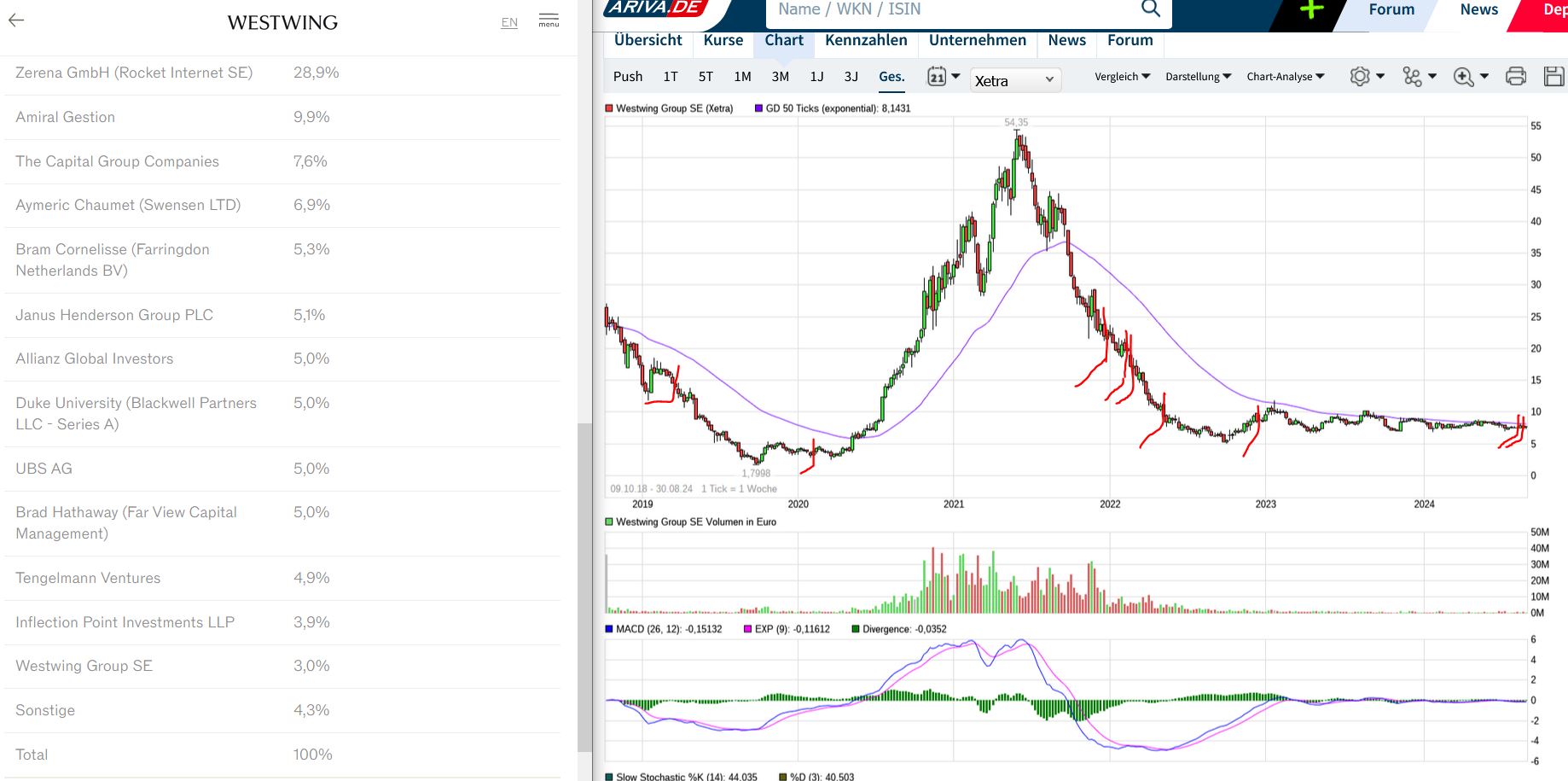Print the chart with printer icon
This screenshot has height=781, width=1568.
pos(1516,77)
